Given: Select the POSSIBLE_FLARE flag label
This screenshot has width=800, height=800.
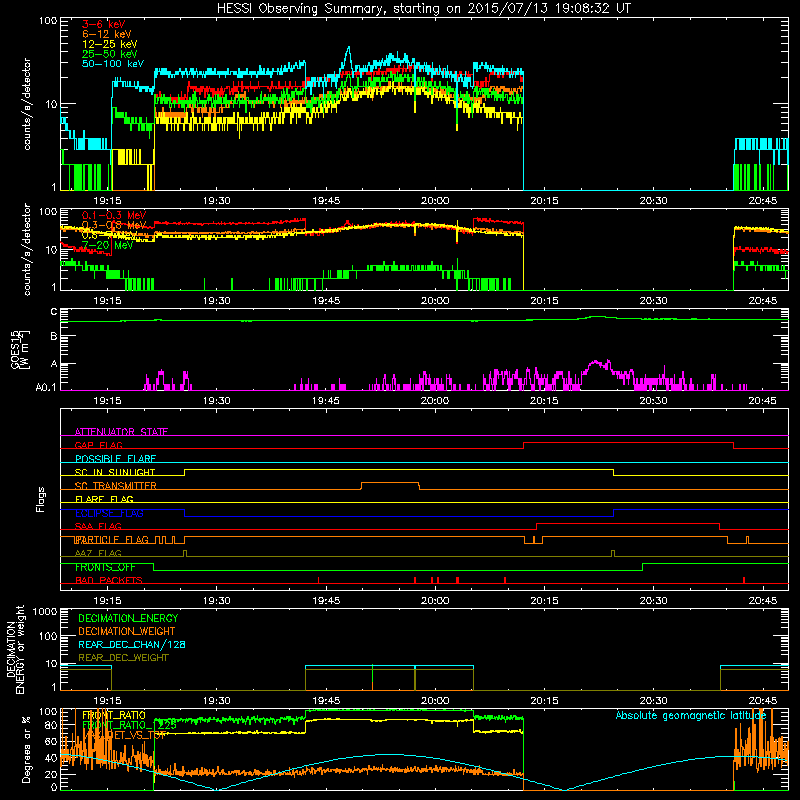Looking at the screenshot, I should coord(115,459).
